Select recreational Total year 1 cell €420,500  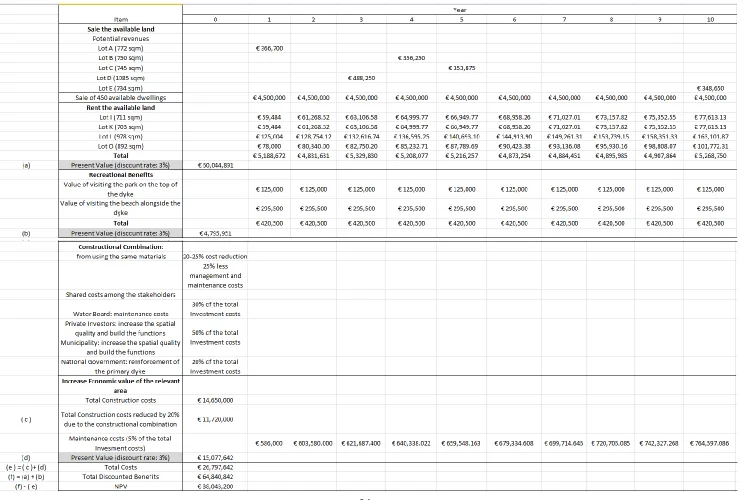[270, 223]
